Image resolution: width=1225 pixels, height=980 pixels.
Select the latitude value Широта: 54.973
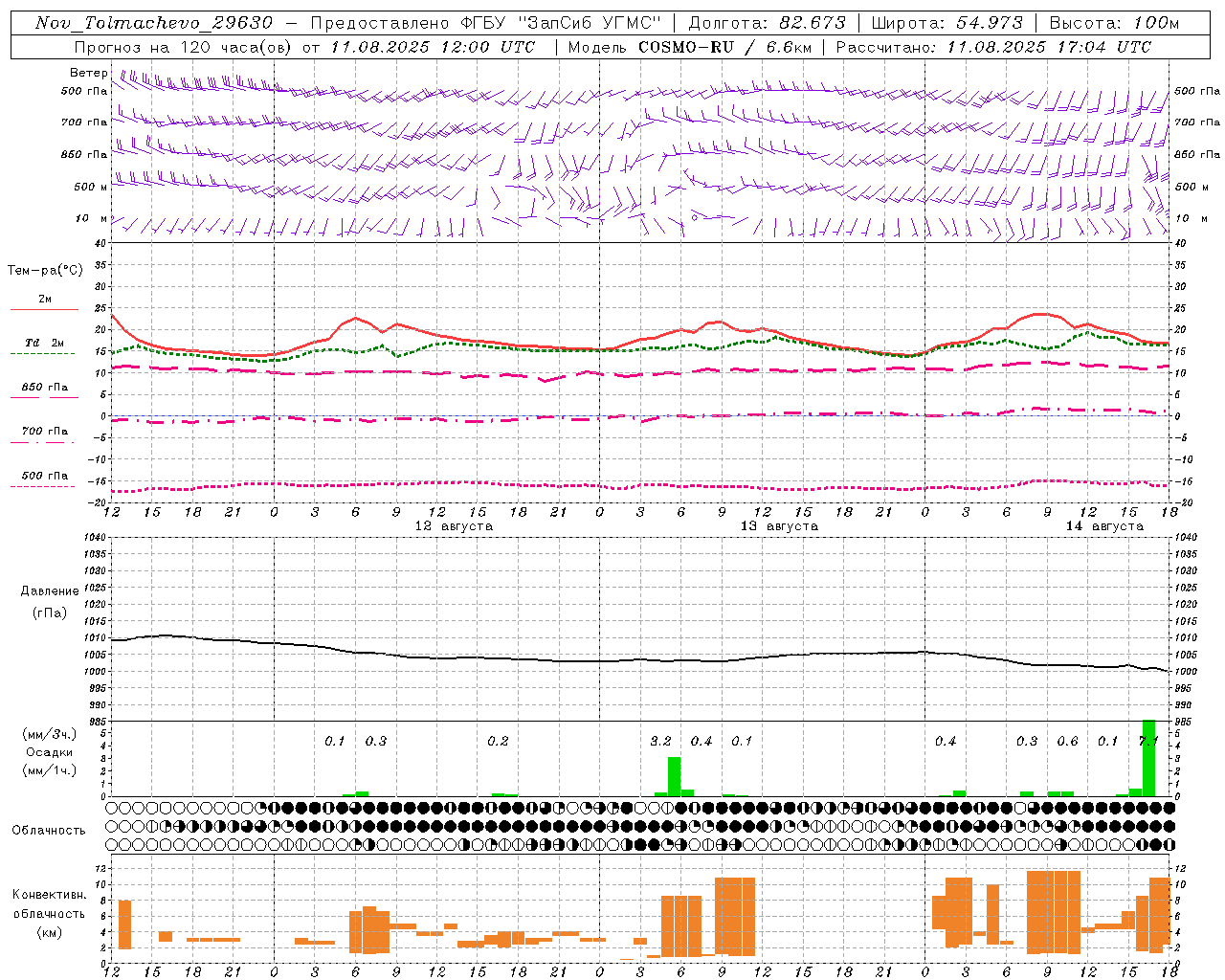pyautogui.click(x=947, y=23)
